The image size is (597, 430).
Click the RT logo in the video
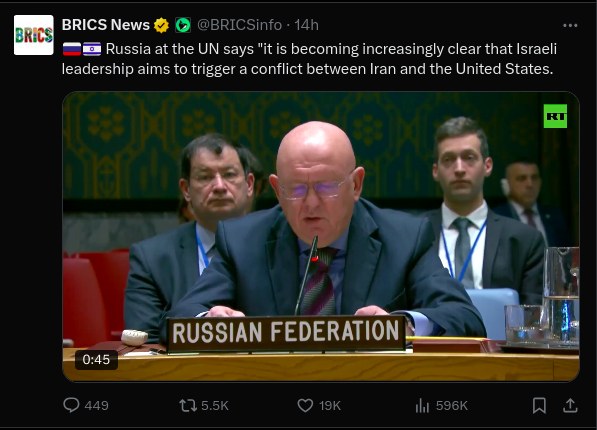pyautogui.click(x=555, y=116)
